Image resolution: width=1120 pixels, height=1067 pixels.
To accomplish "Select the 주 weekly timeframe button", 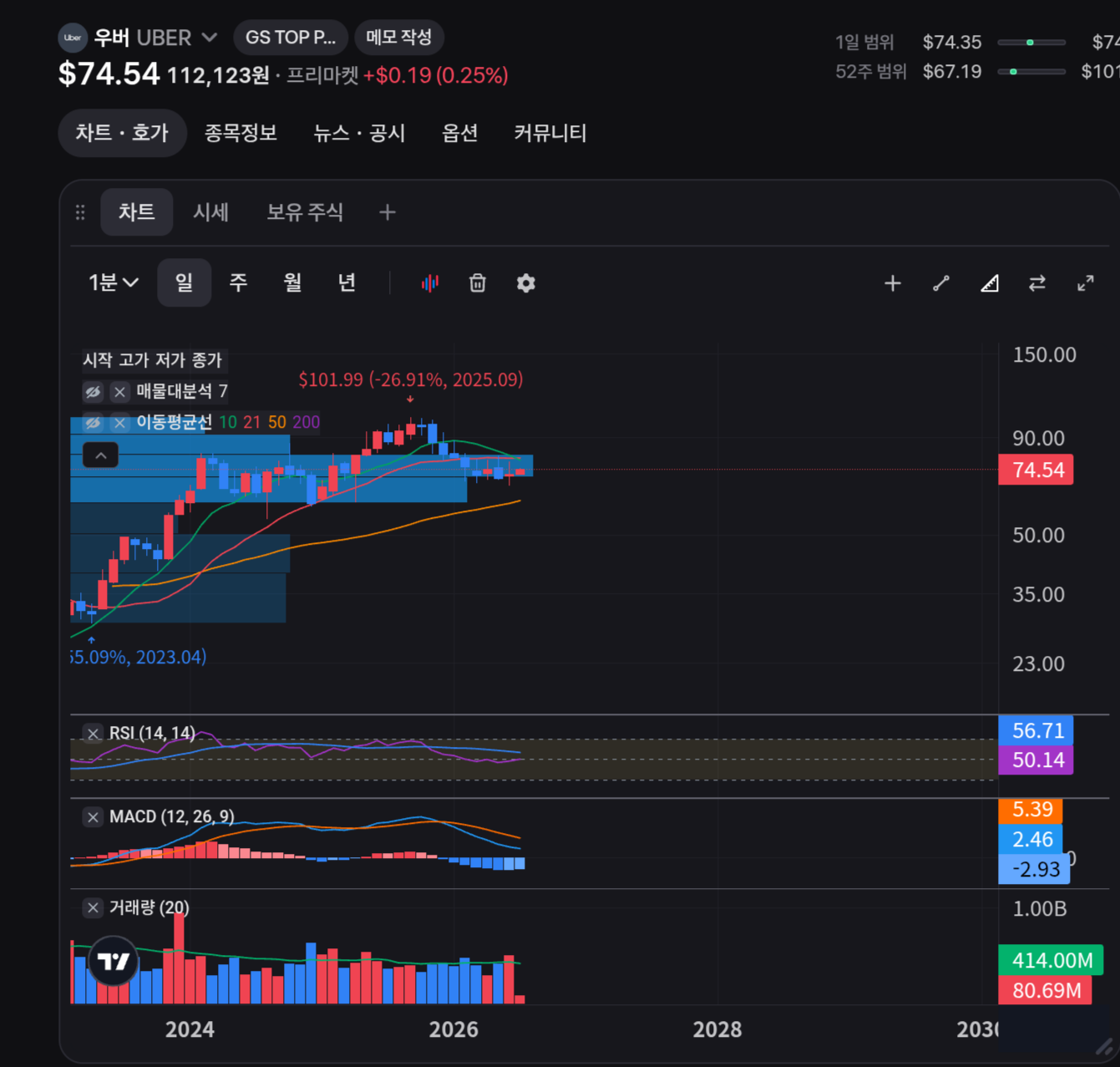I will tap(238, 282).
